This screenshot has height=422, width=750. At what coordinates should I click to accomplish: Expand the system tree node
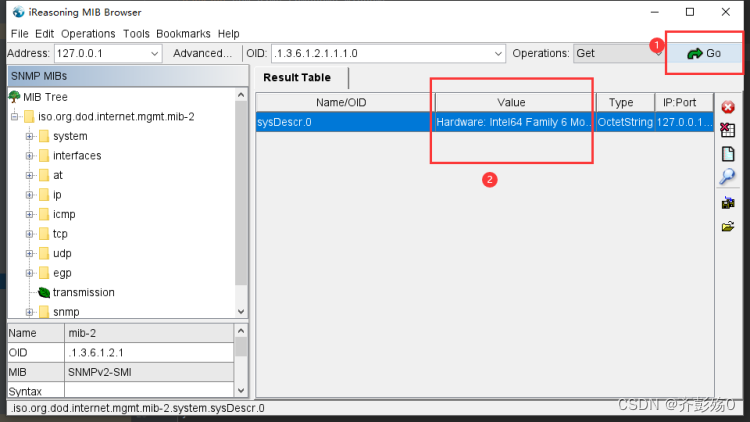[30, 136]
